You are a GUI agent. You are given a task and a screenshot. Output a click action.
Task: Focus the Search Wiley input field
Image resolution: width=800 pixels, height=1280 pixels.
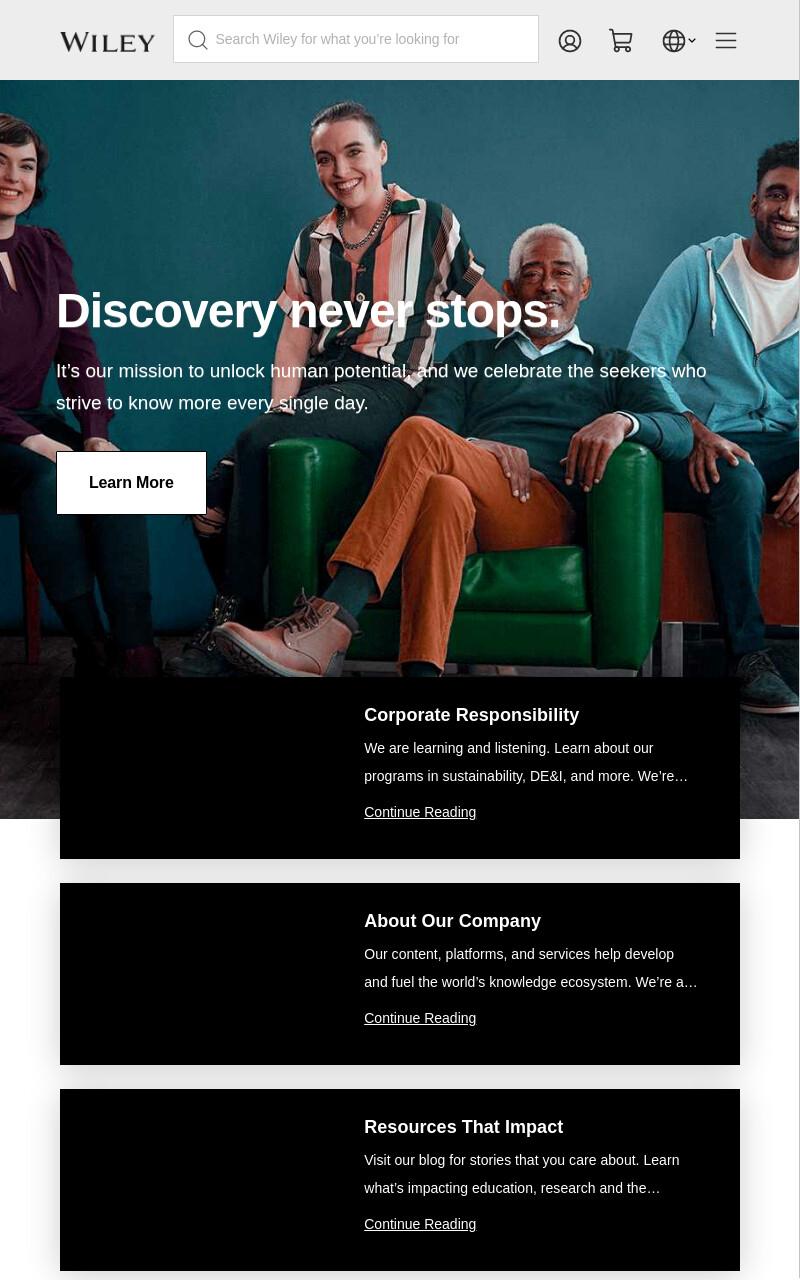[356, 39]
